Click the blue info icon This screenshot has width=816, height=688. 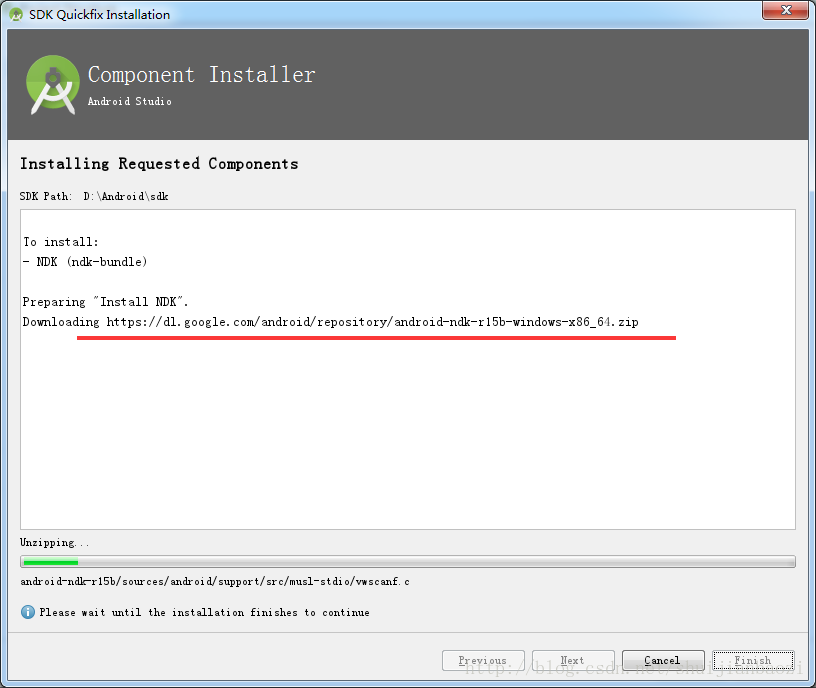pyautogui.click(x=28, y=612)
